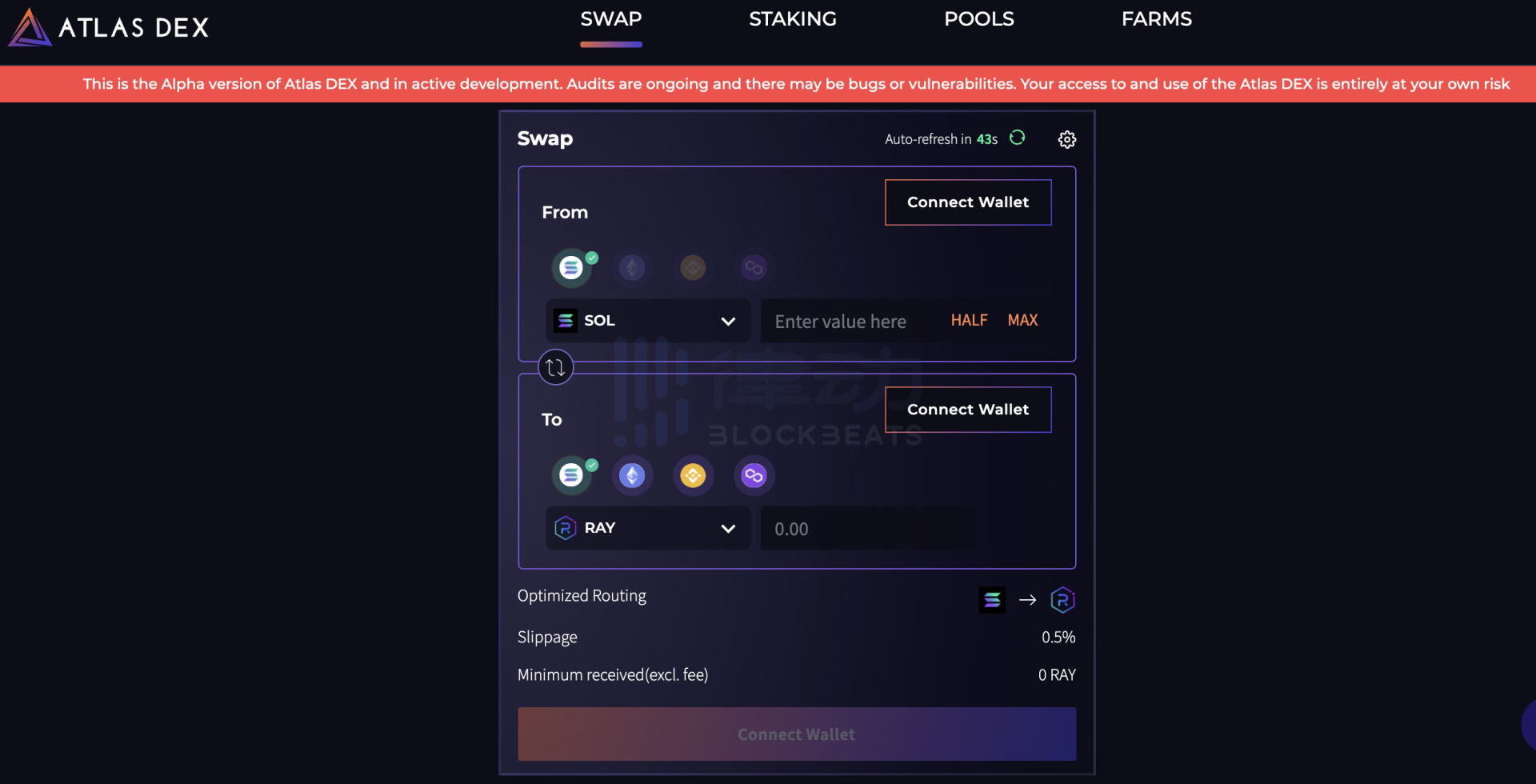Select the Binance chain icon in To section
Screen dimensions: 1536x784
(x=693, y=475)
